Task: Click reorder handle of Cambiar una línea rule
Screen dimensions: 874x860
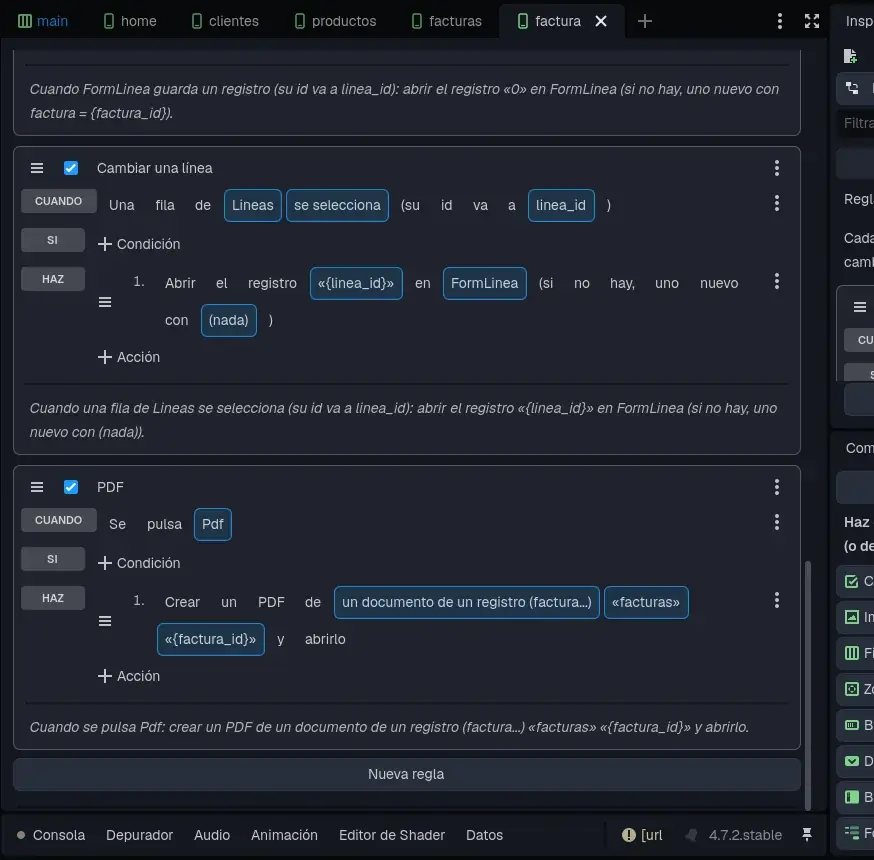Action: pos(37,168)
